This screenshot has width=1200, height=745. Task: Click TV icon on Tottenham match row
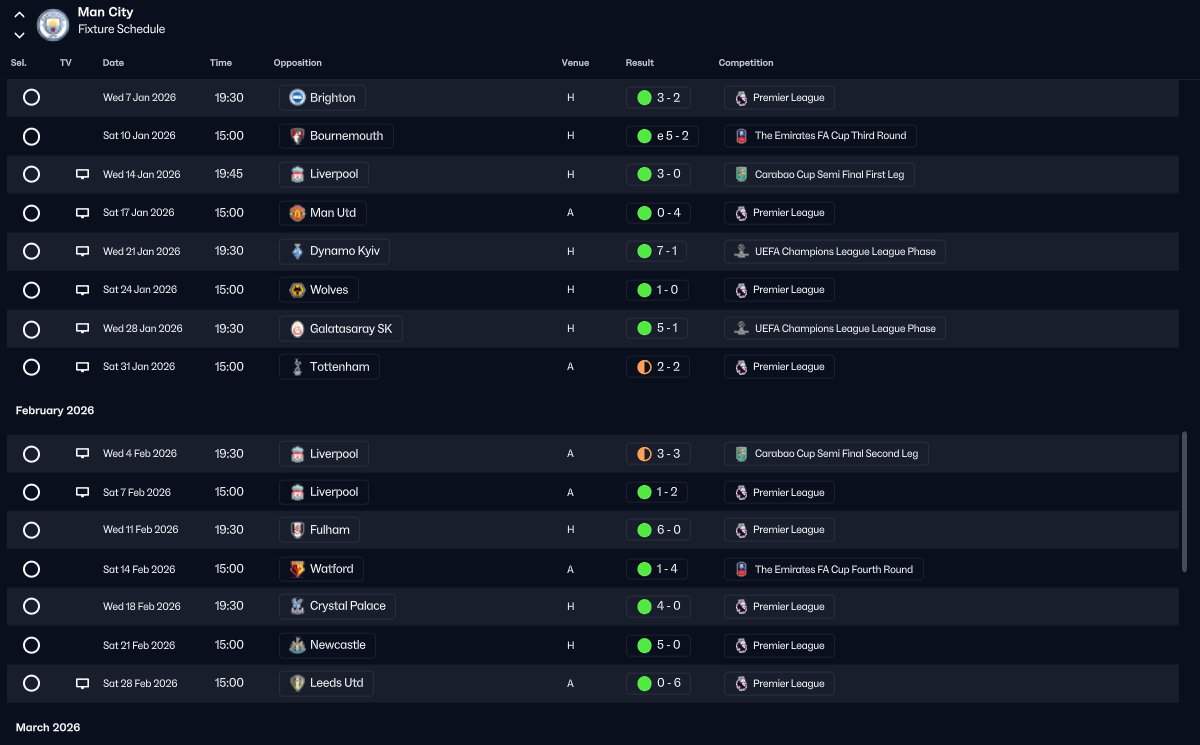click(82, 367)
